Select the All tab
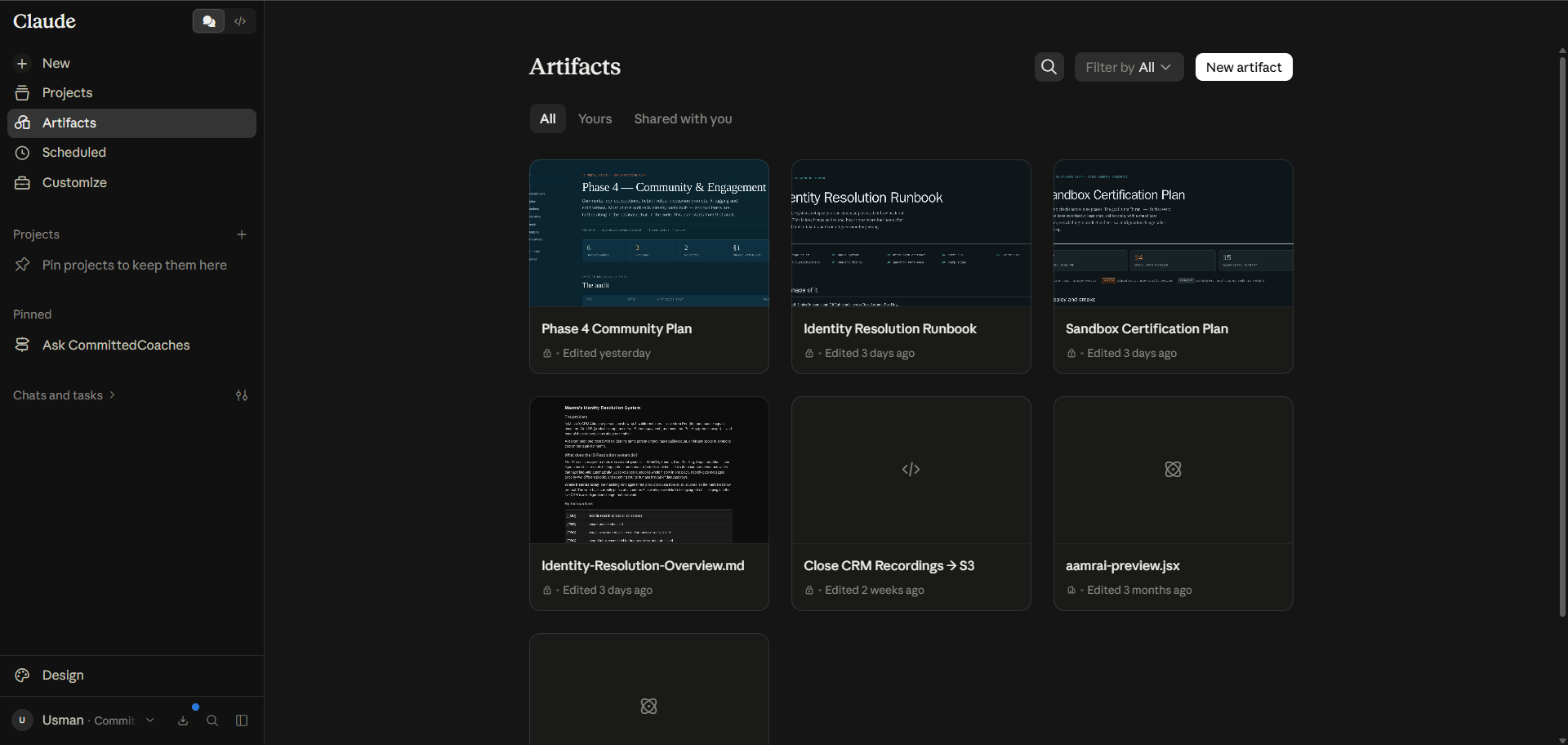 [548, 118]
